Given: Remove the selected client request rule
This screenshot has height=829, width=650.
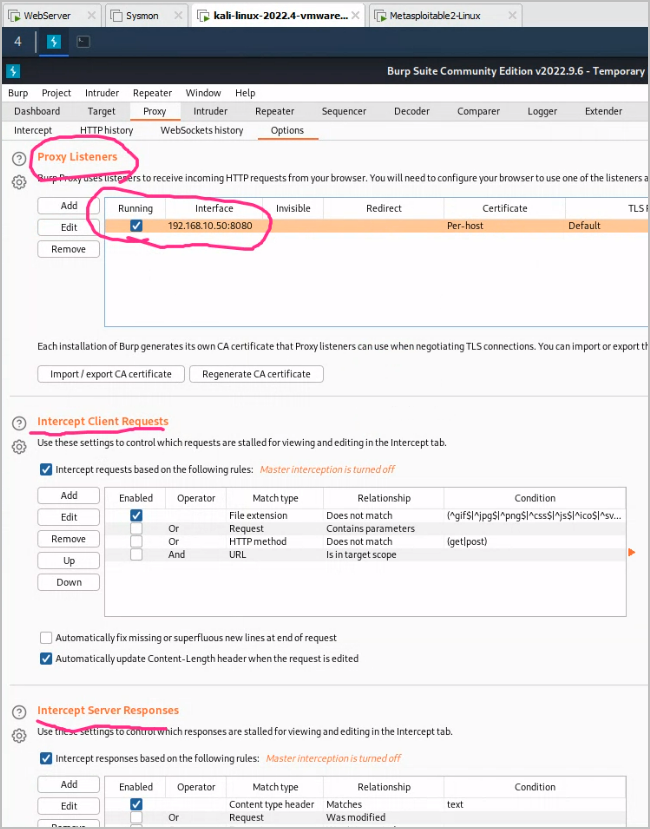Looking at the screenshot, I should (69, 539).
